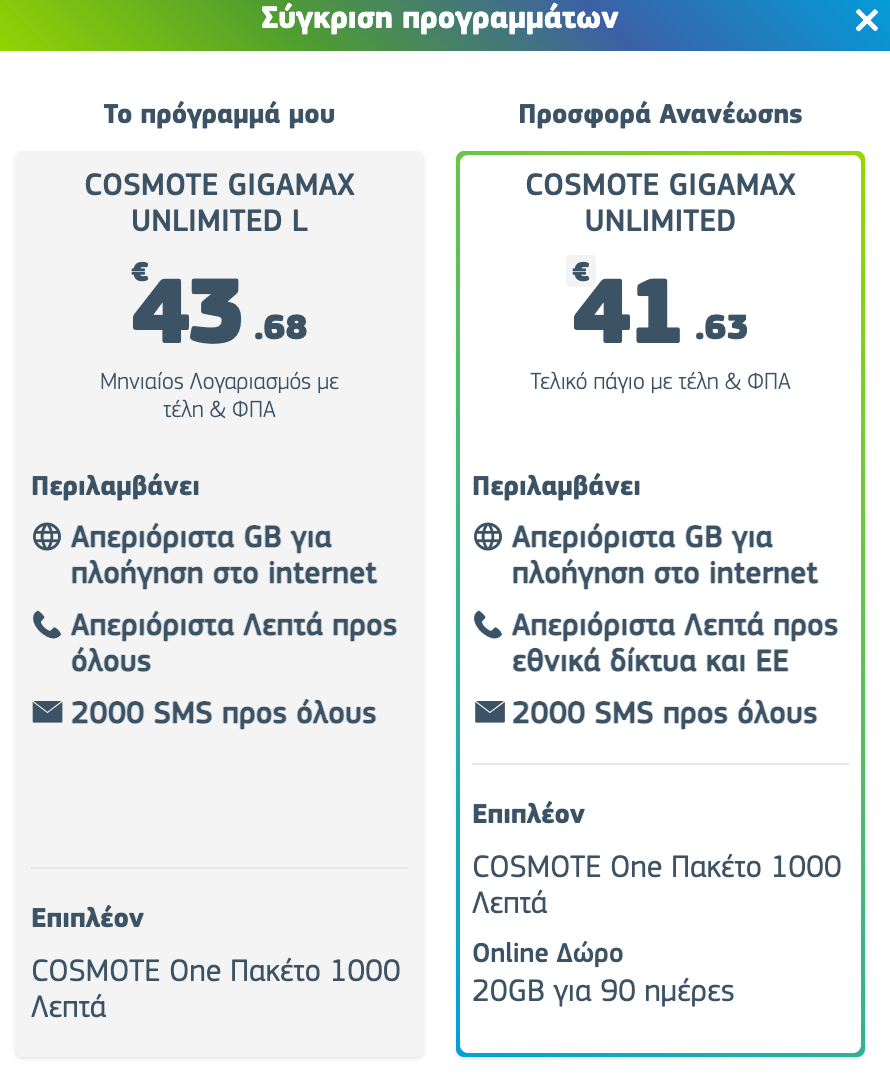This screenshot has height=1078, width=890.
Task: Click 'Σύγκριση προγραμμάτων' header title
Action: 440,19
